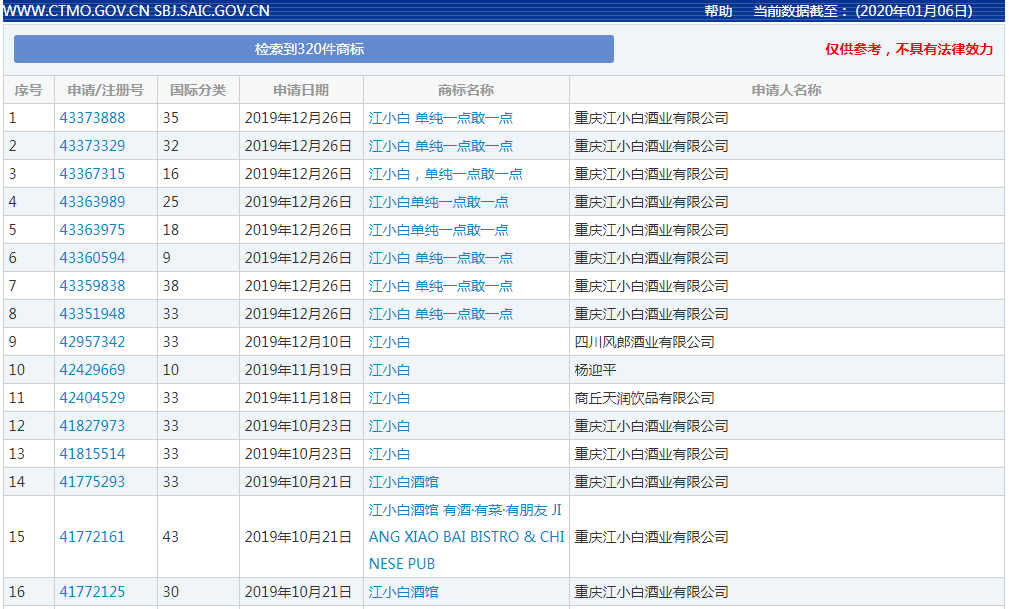
Task: Click the 检索到320件商标 results banner
Action: (313, 49)
